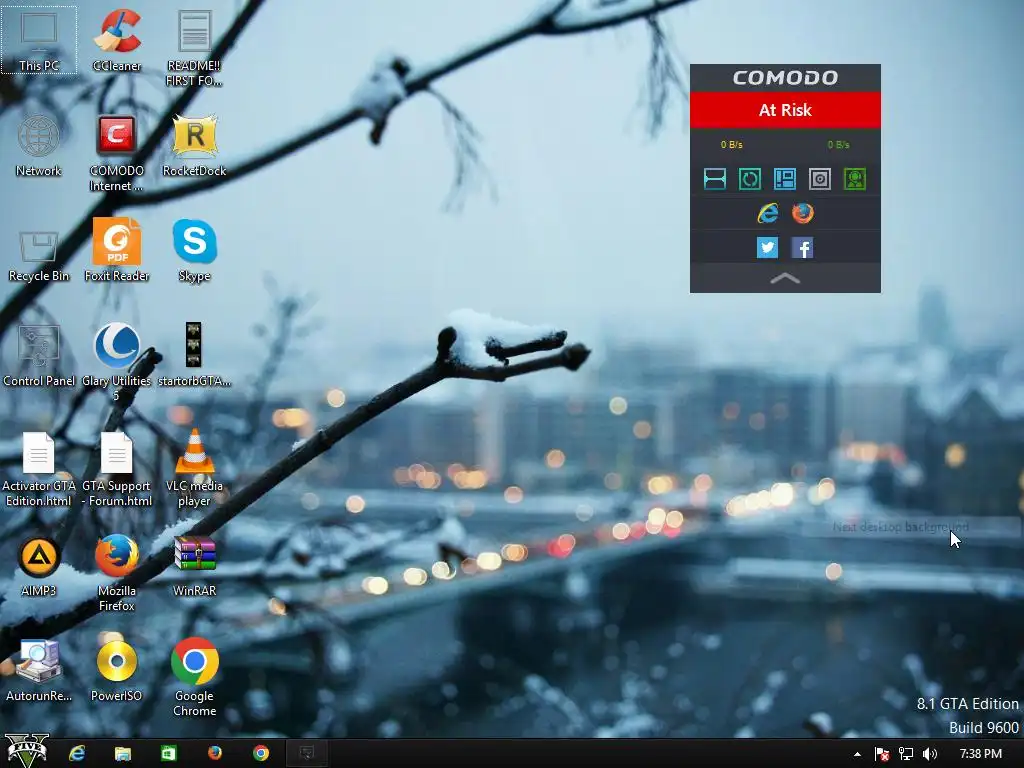Launch Firefox from the COMODO widget
This screenshot has width=1024, height=768.
click(x=803, y=213)
